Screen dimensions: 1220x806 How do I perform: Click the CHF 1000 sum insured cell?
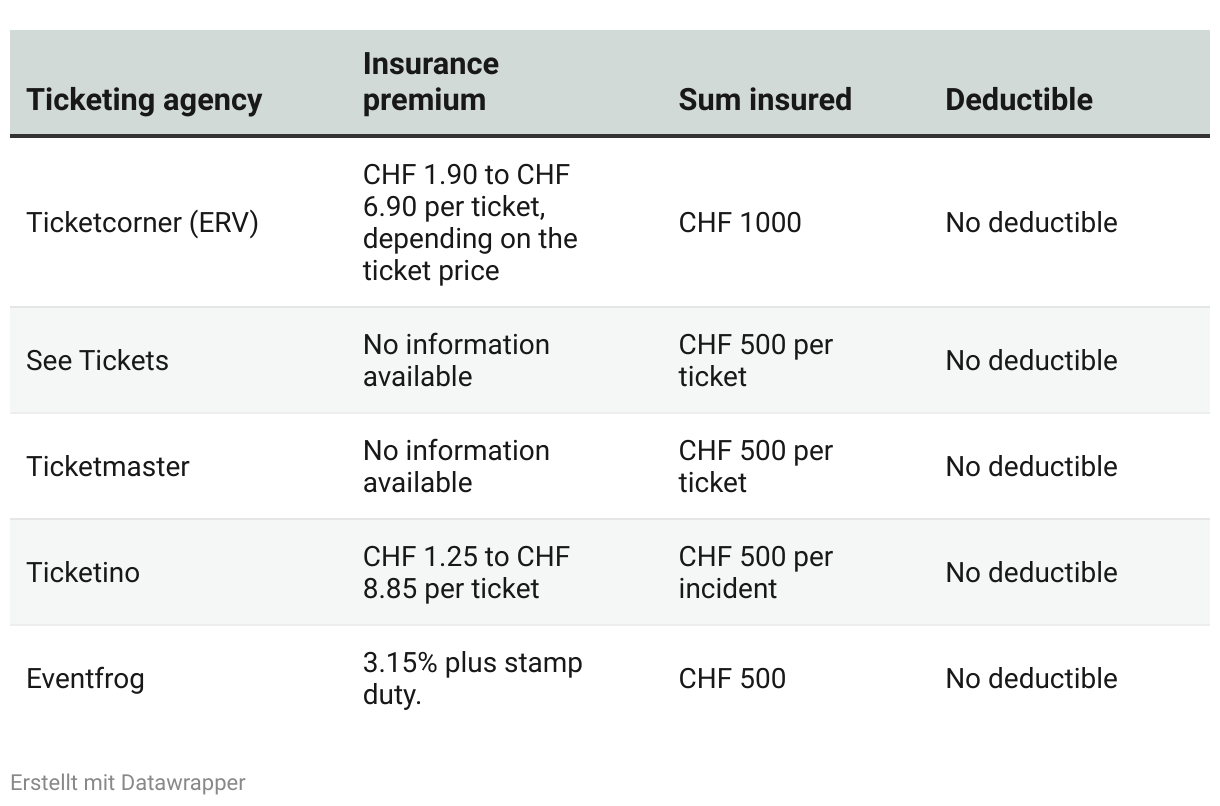(739, 222)
